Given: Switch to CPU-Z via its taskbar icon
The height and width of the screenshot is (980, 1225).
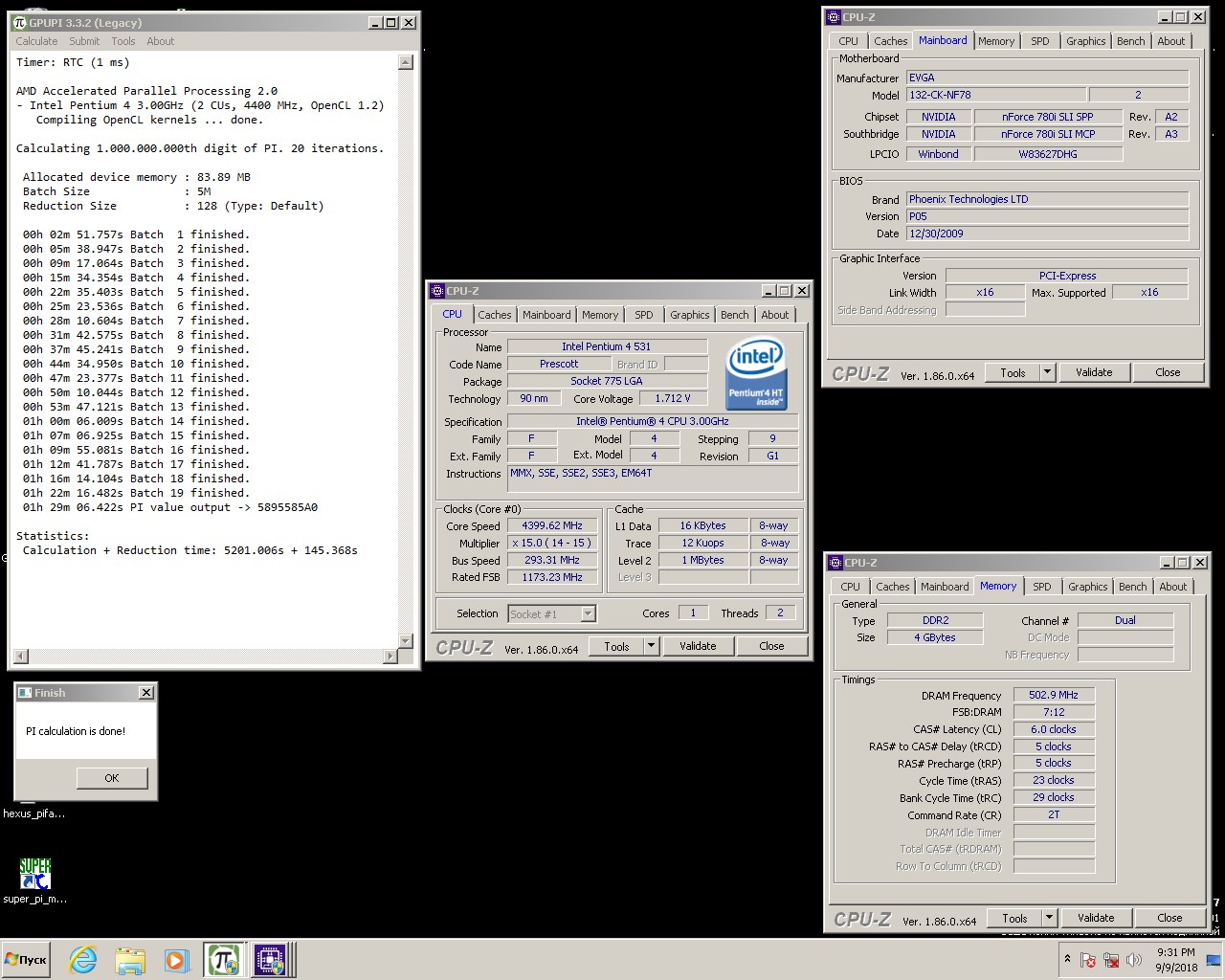Looking at the screenshot, I should tap(269, 960).
